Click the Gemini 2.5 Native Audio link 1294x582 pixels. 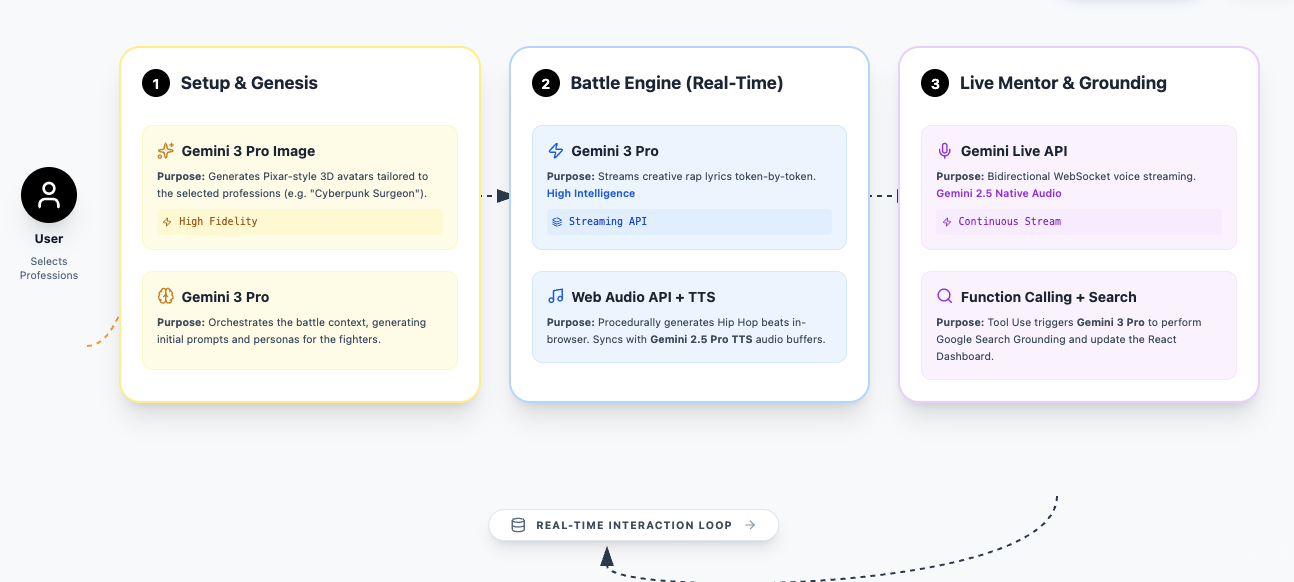point(999,193)
